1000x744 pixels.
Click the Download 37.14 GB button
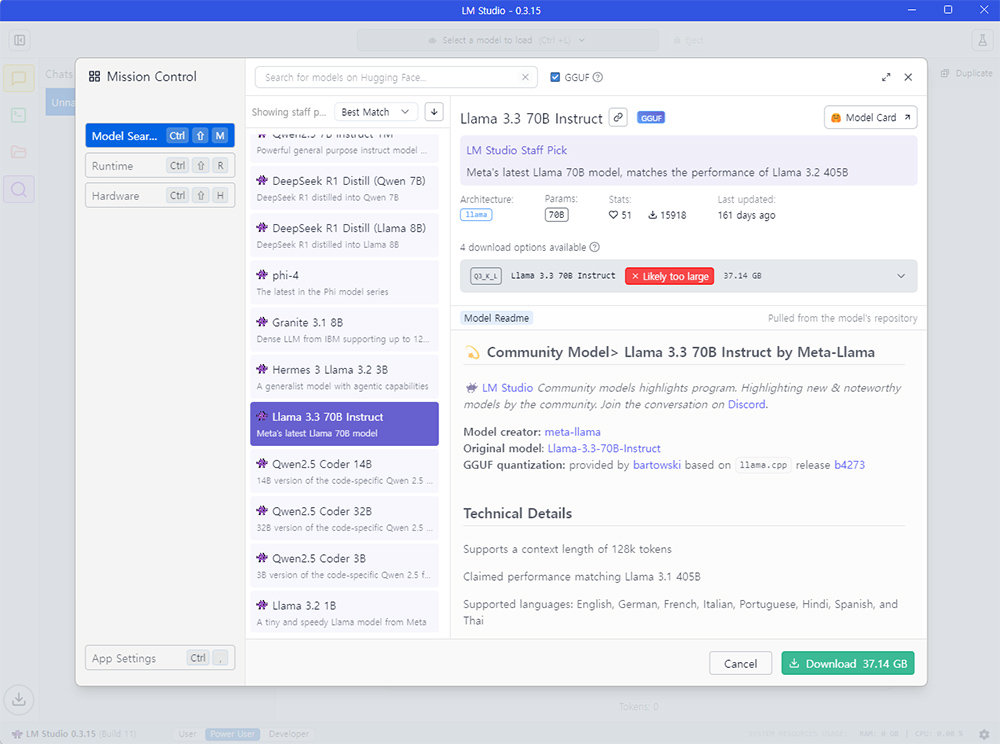(x=847, y=663)
